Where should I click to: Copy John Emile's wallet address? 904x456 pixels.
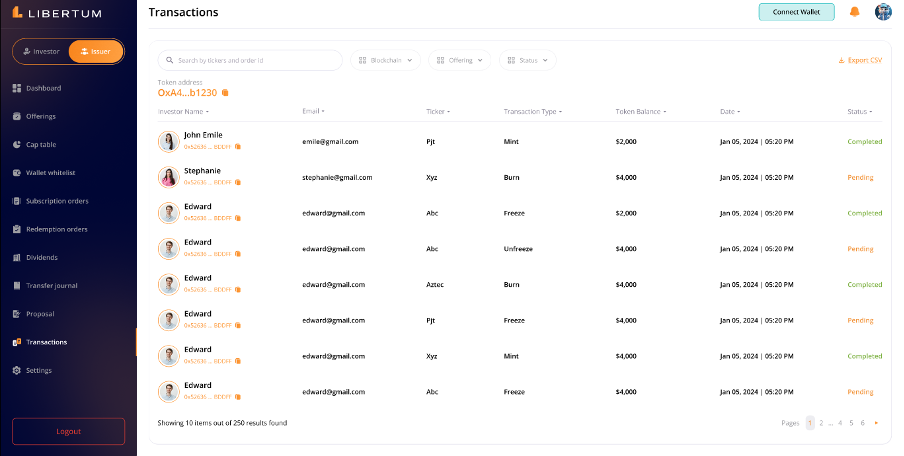[x=237, y=146]
